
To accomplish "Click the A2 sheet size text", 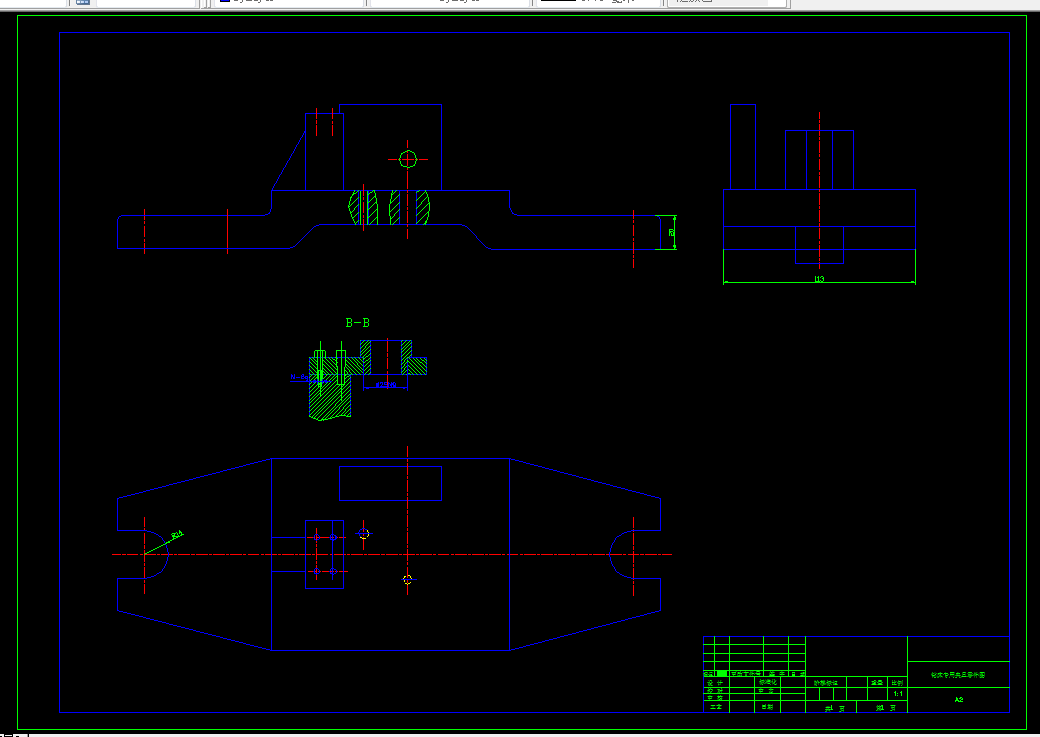I will click(958, 700).
